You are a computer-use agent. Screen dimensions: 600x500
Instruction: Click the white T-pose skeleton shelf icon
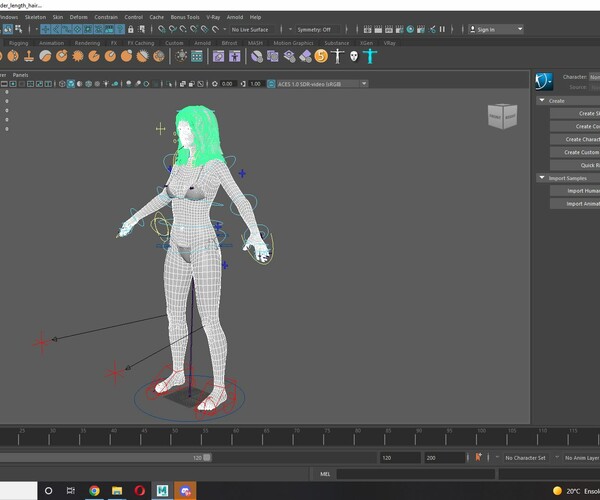pos(338,56)
